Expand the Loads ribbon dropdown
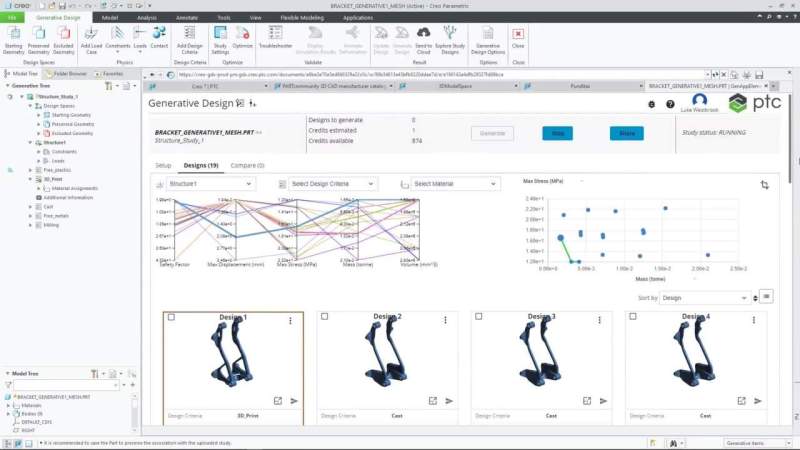 point(140,52)
